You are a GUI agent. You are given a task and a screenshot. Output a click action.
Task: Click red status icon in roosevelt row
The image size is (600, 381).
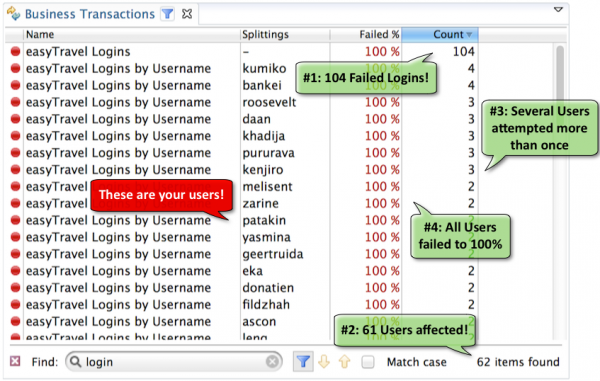15,102
